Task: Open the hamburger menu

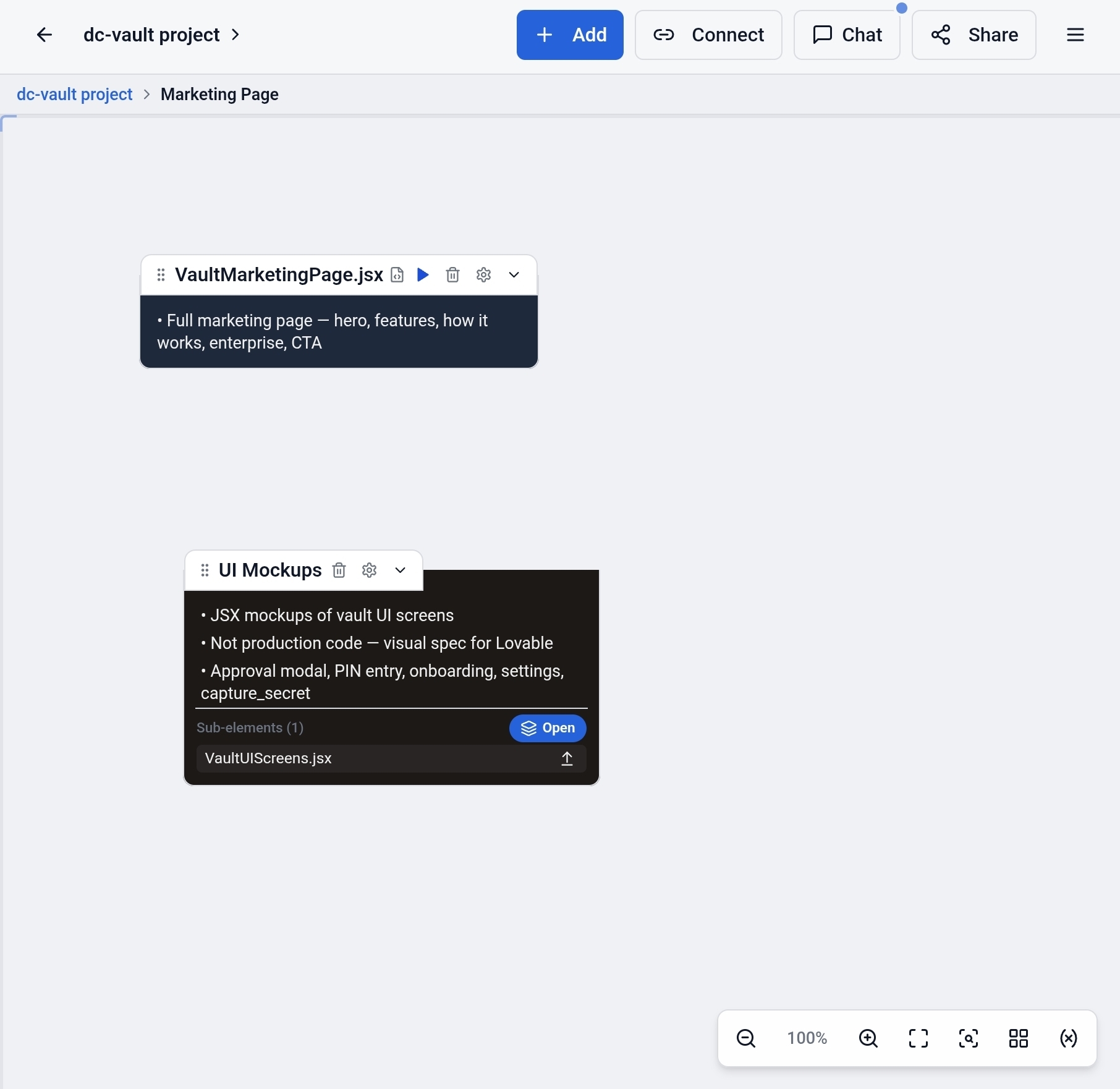Action: 1075,35
